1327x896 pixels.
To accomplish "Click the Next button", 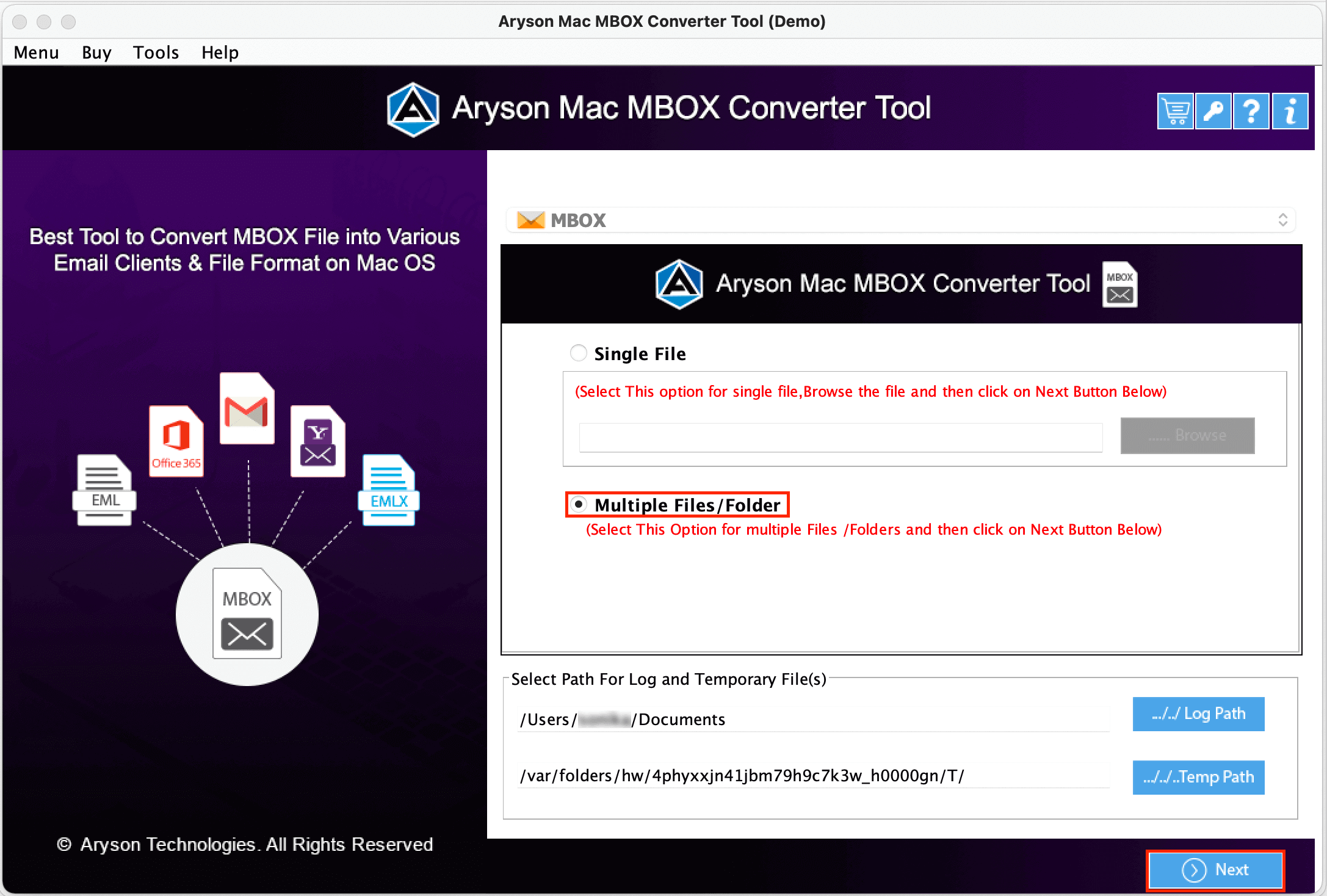I will tap(1215, 870).
